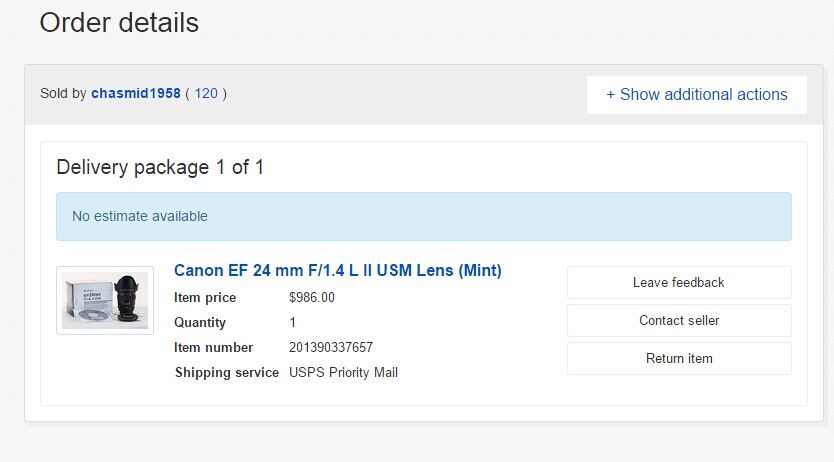Expand Show additional actions
Viewport: 834px width, 462px height.
(x=697, y=95)
